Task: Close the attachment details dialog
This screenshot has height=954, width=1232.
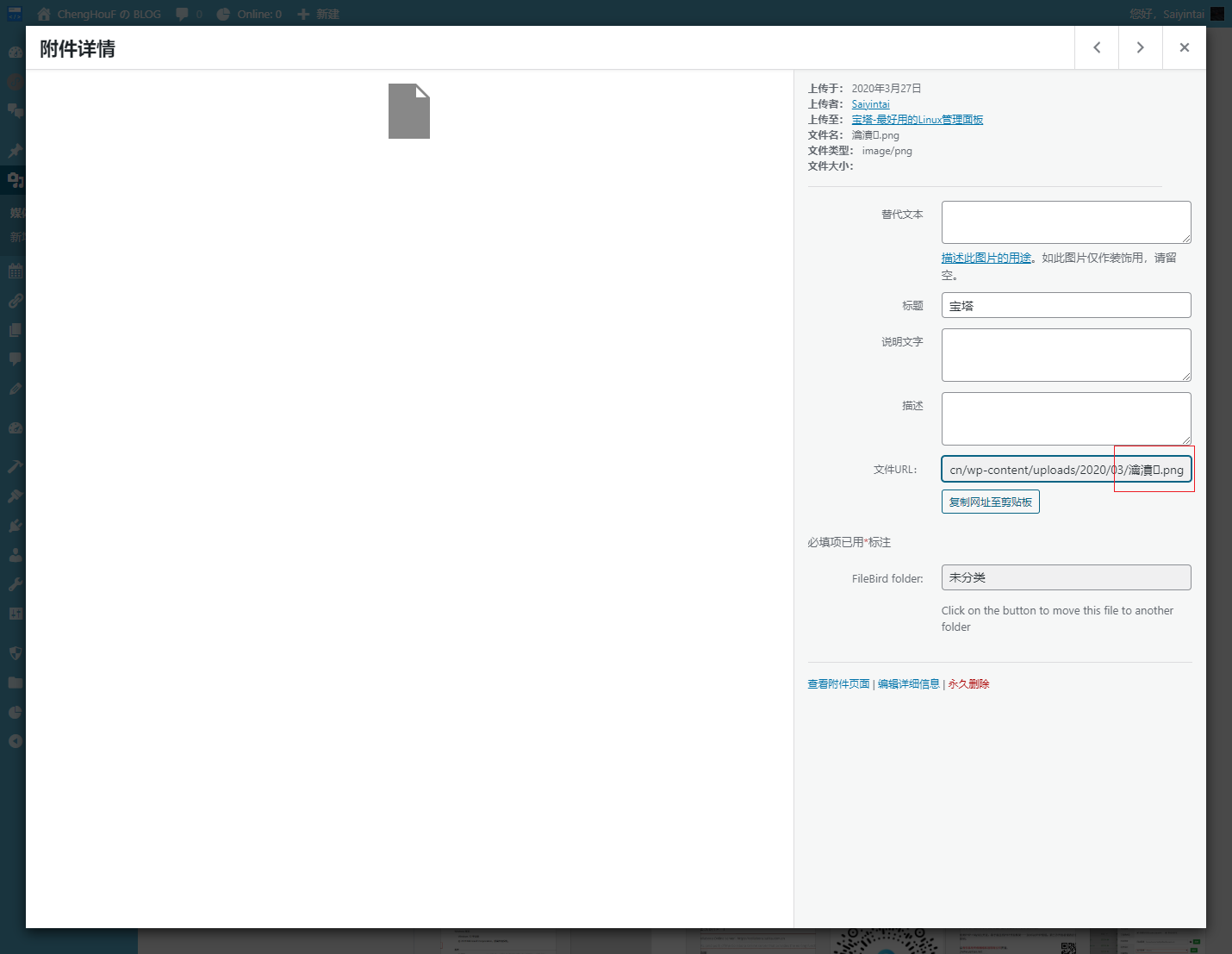Action: [x=1185, y=47]
